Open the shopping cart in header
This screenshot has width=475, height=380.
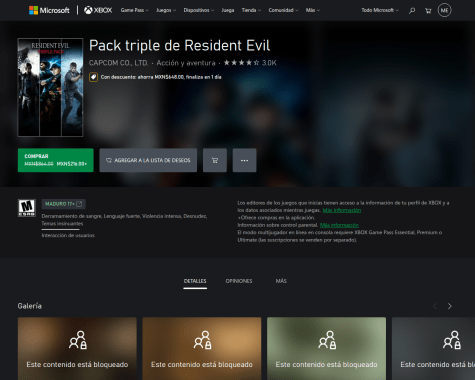pyautogui.click(x=428, y=11)
